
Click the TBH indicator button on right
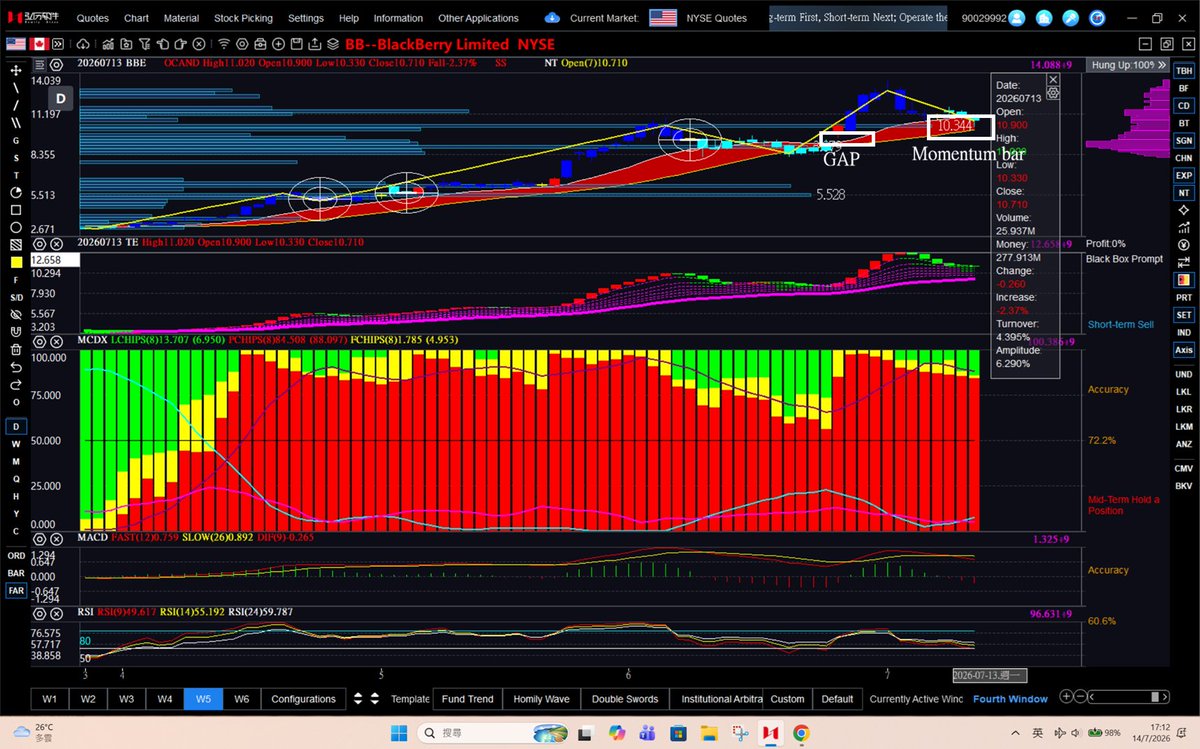pos(1184,71)
